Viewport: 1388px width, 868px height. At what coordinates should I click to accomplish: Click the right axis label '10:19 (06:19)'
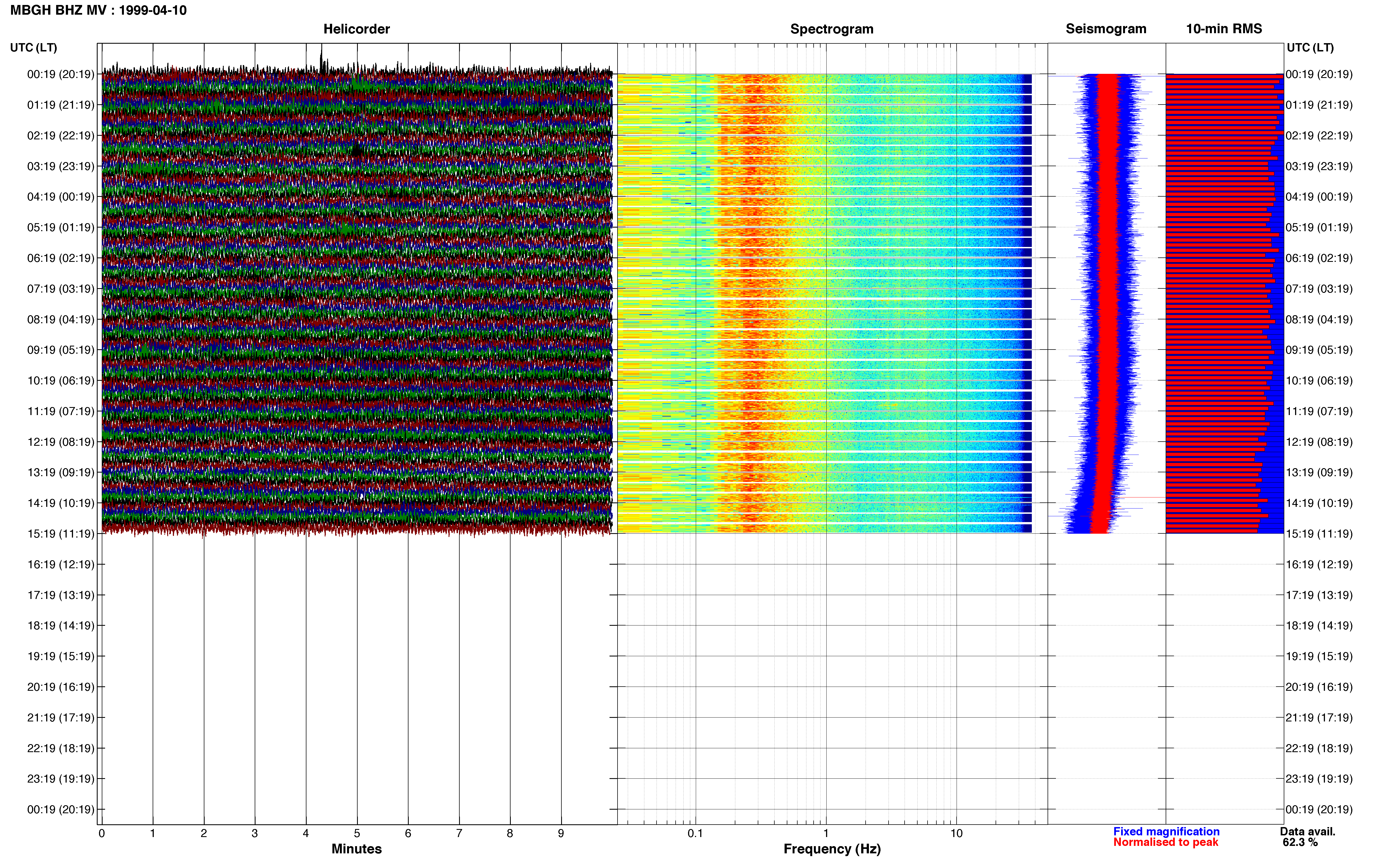click(1319, 380)
